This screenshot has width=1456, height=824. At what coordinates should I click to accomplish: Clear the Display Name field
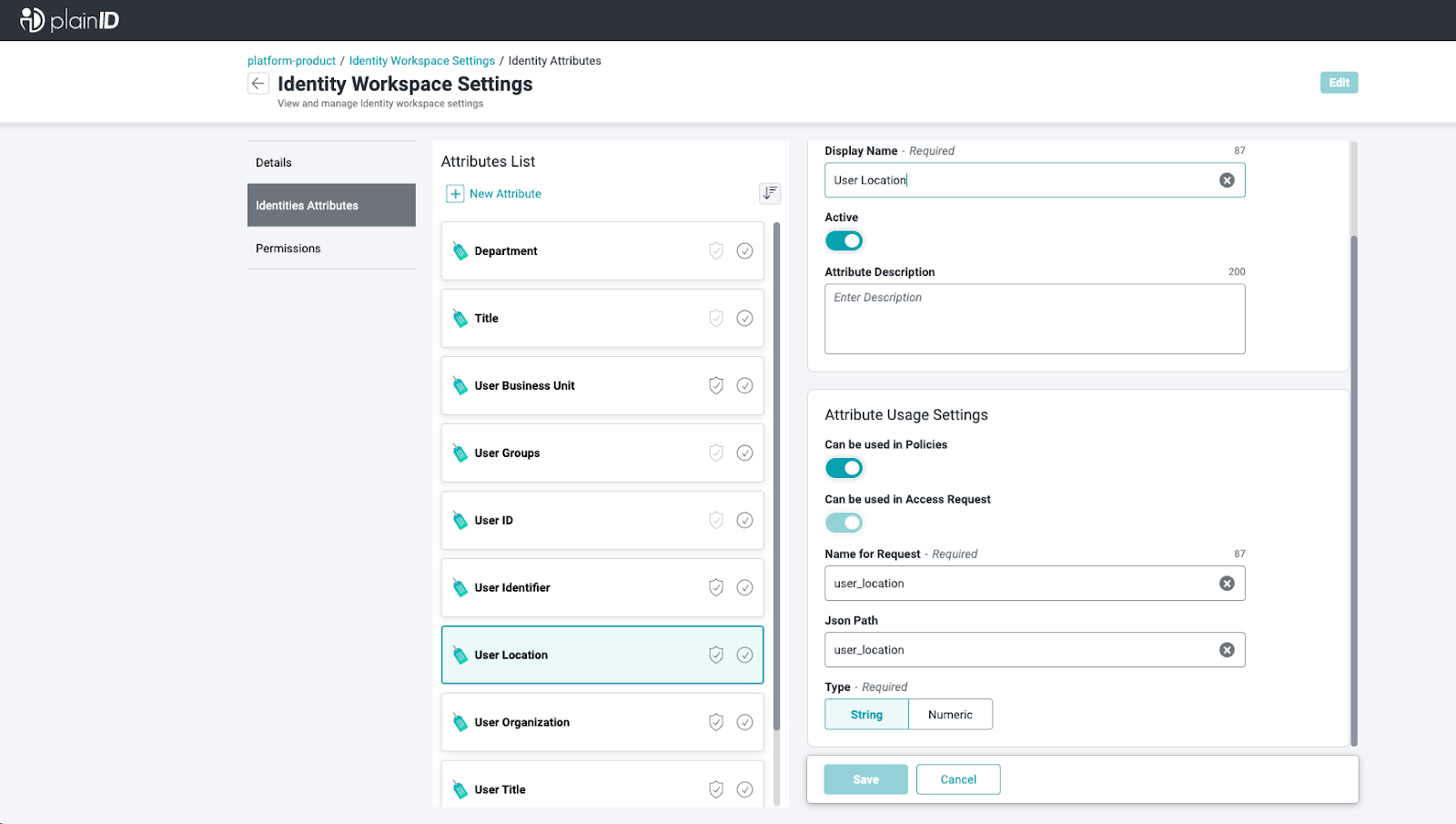1227,180
